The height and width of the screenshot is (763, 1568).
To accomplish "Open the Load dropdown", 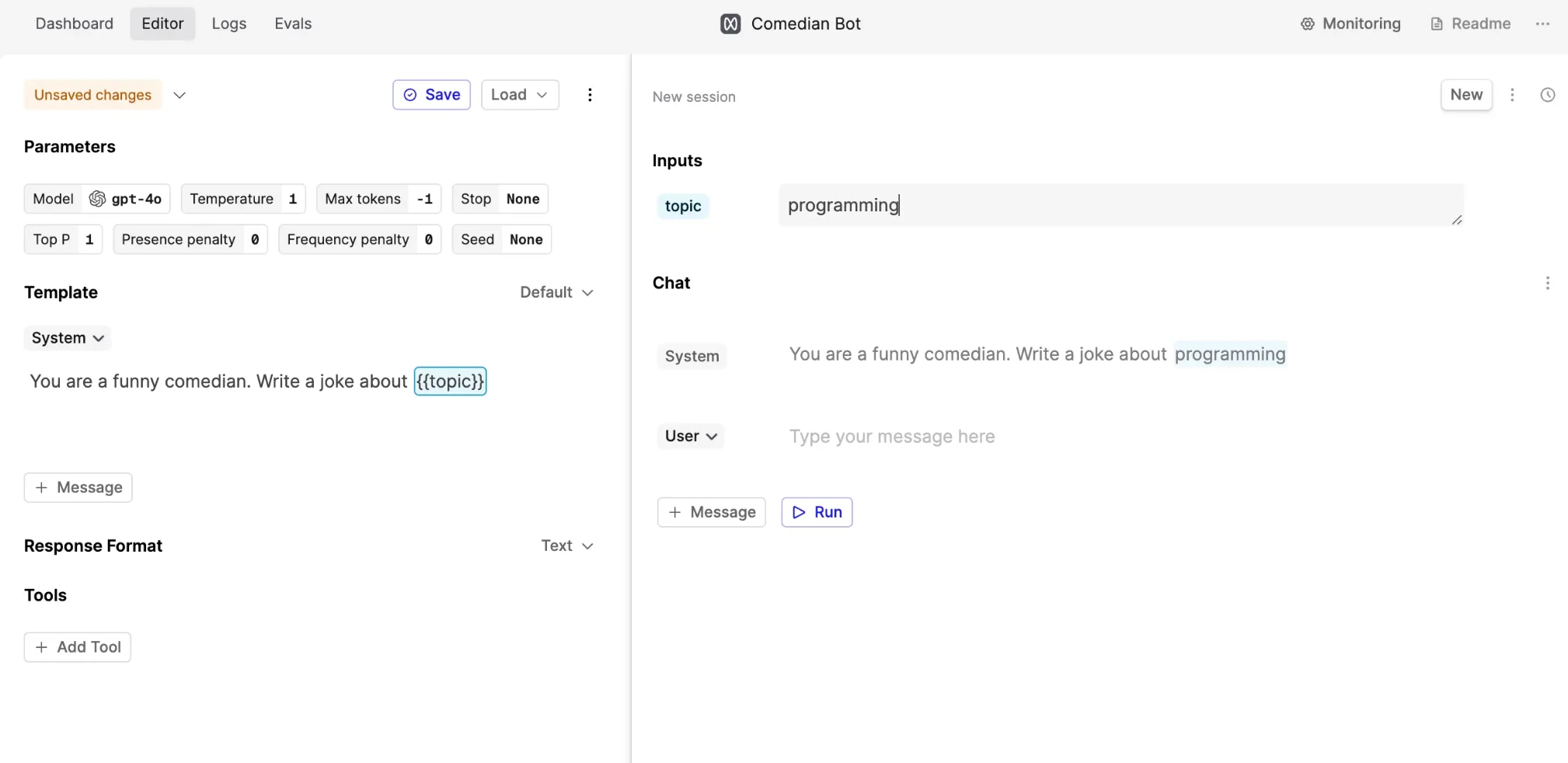I will (x=520, y=95).
